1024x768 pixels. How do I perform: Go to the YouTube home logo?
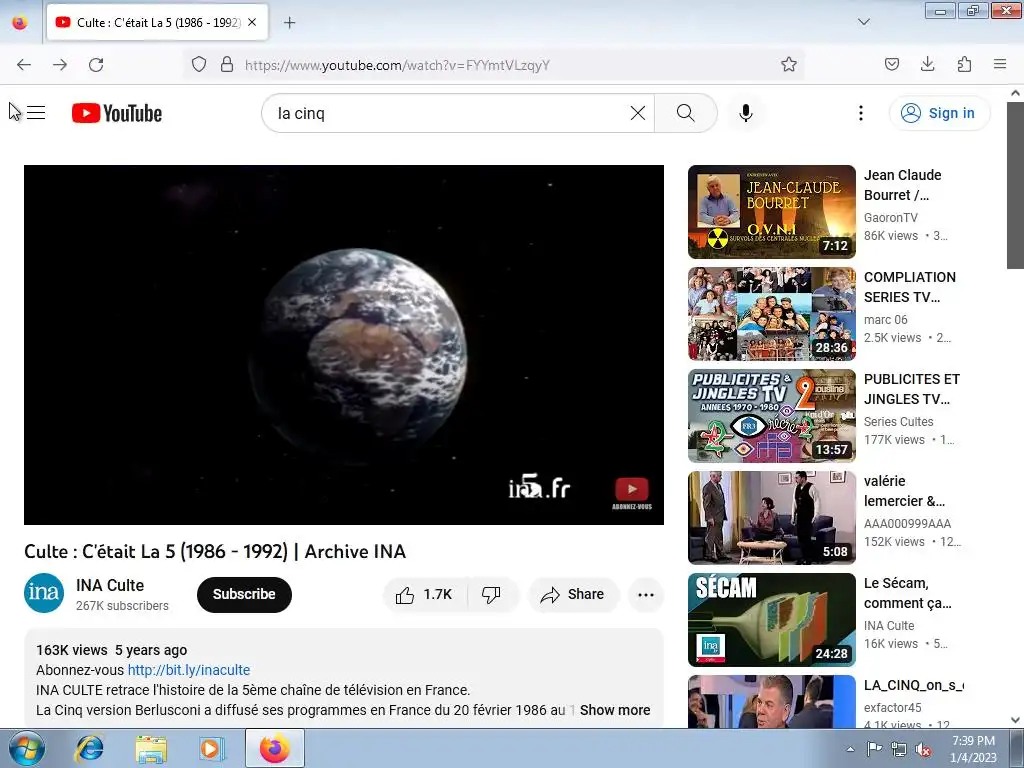[x=117, y=113]
